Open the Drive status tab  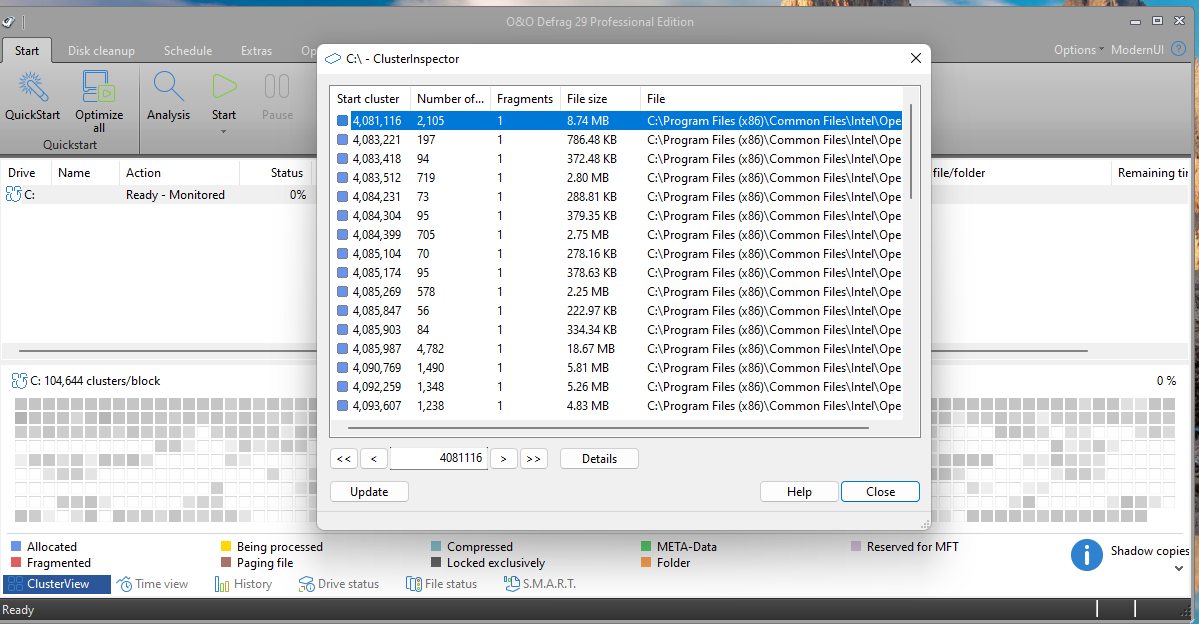pyautogui.click(x=339, y=584)
